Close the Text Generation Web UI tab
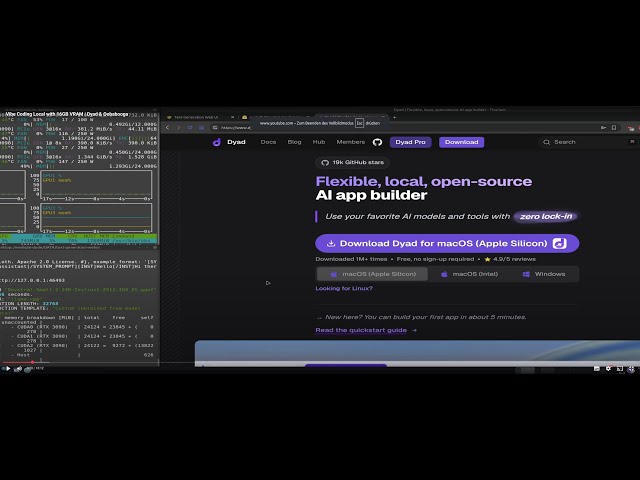The height and width of the screenshot is (480, 640). 233,117
